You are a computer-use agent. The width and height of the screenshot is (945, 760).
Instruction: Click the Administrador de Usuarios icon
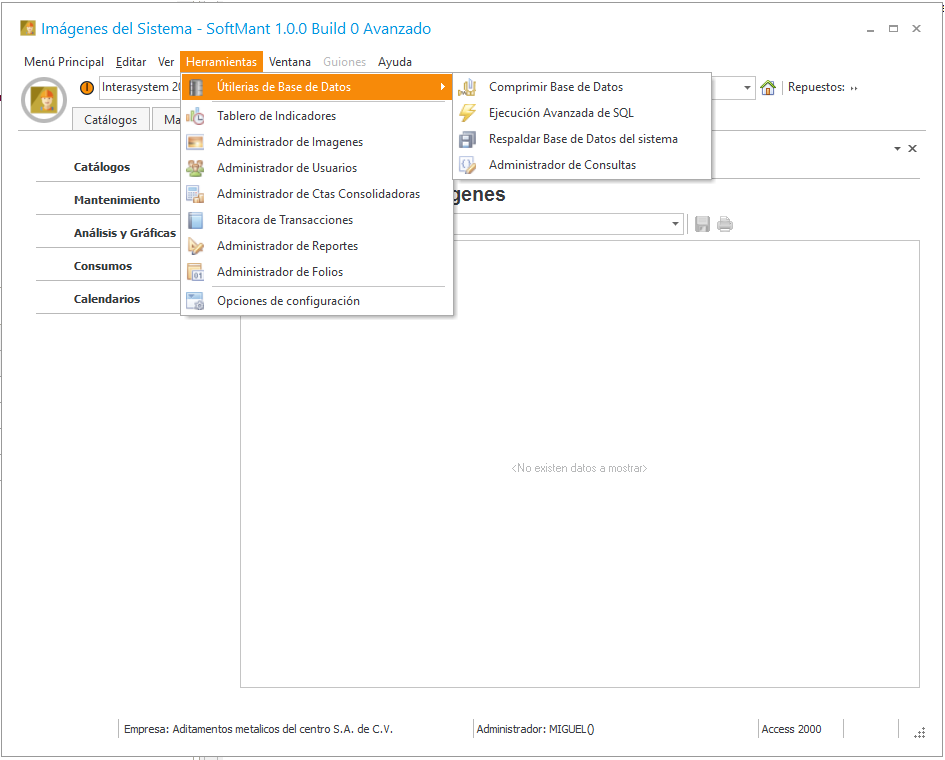(195, 169)
